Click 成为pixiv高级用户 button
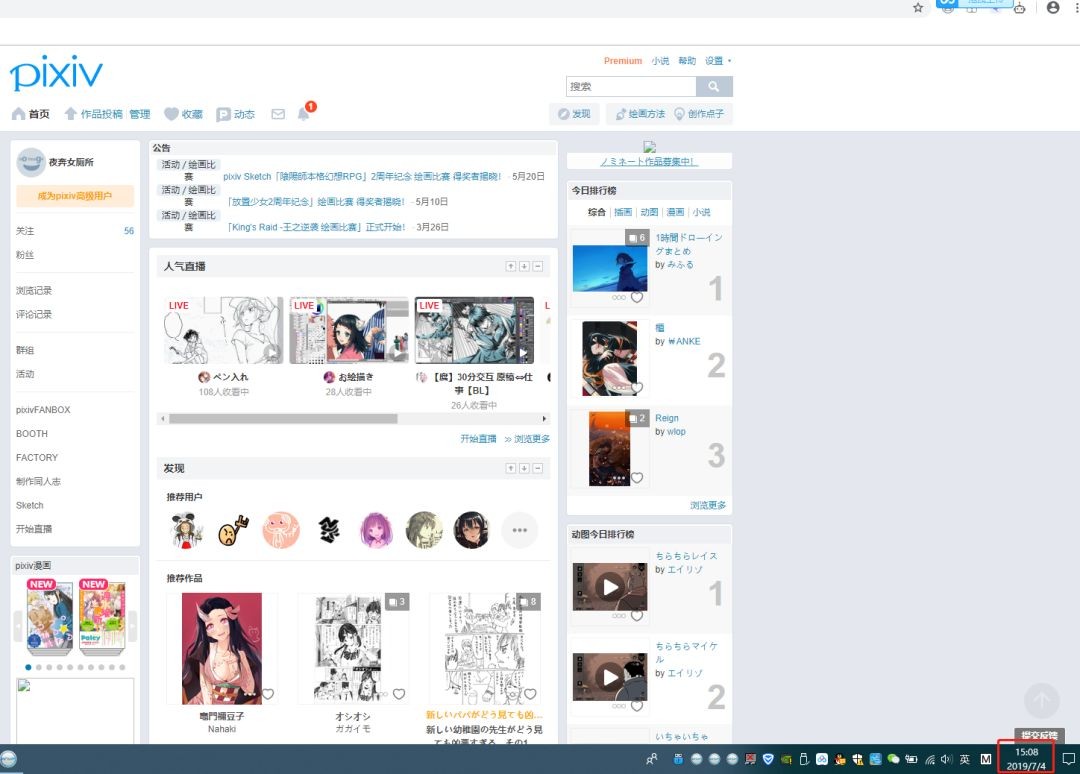 click(75, 196)
